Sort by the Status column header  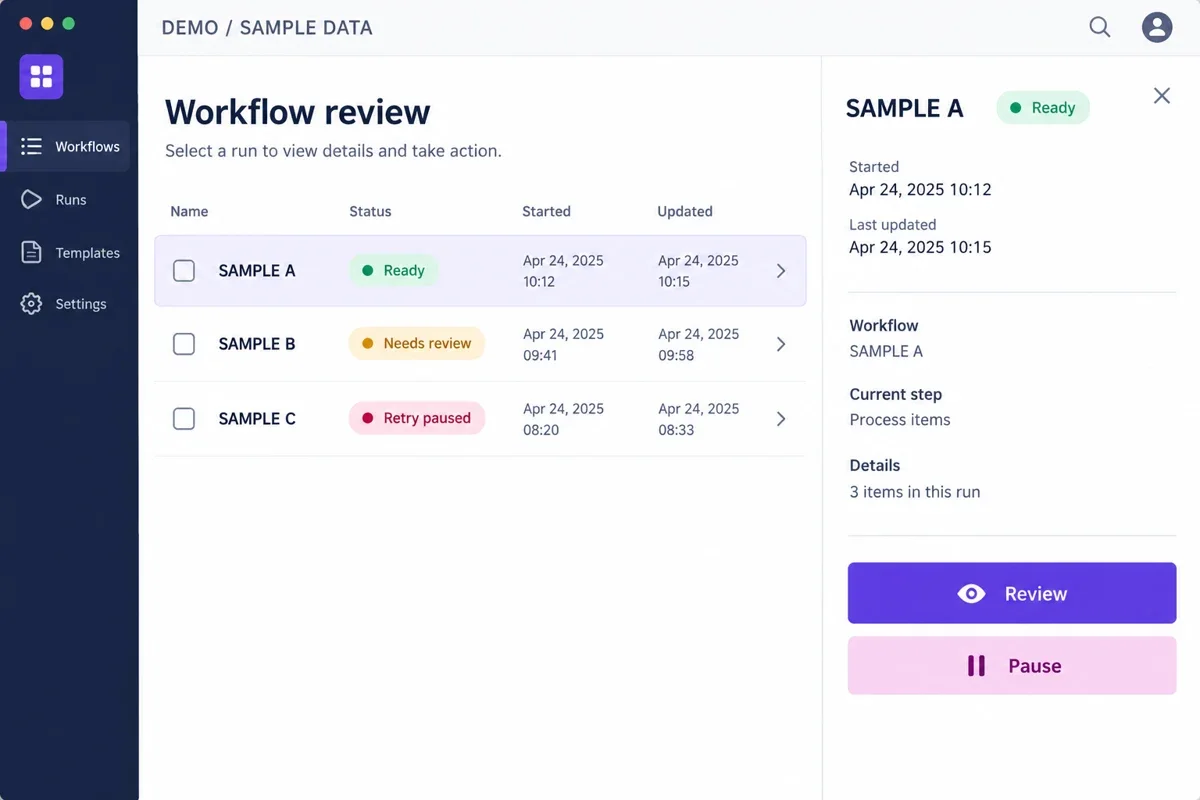[x=370, y=211]
